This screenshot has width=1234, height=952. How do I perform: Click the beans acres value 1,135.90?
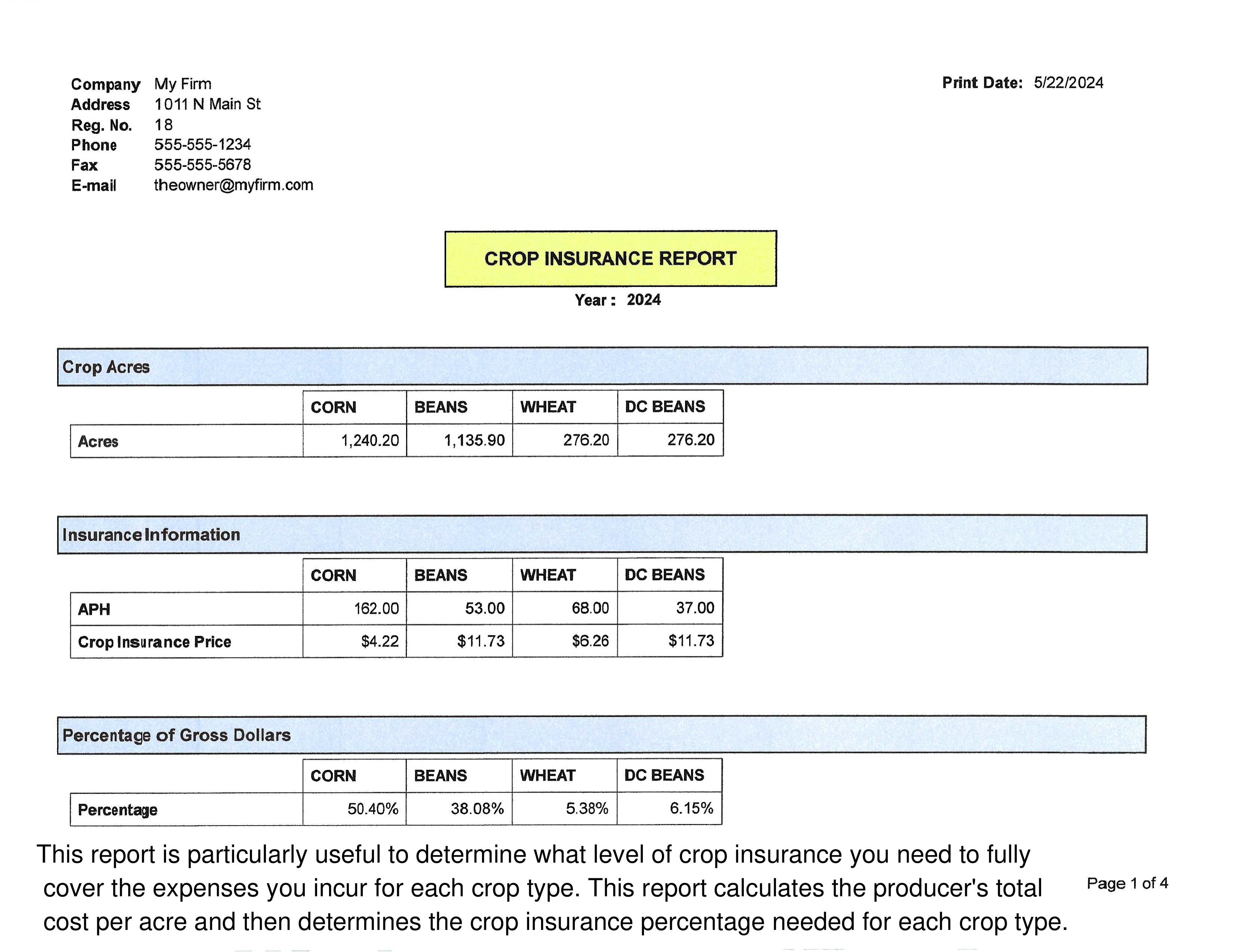(474, 441)
